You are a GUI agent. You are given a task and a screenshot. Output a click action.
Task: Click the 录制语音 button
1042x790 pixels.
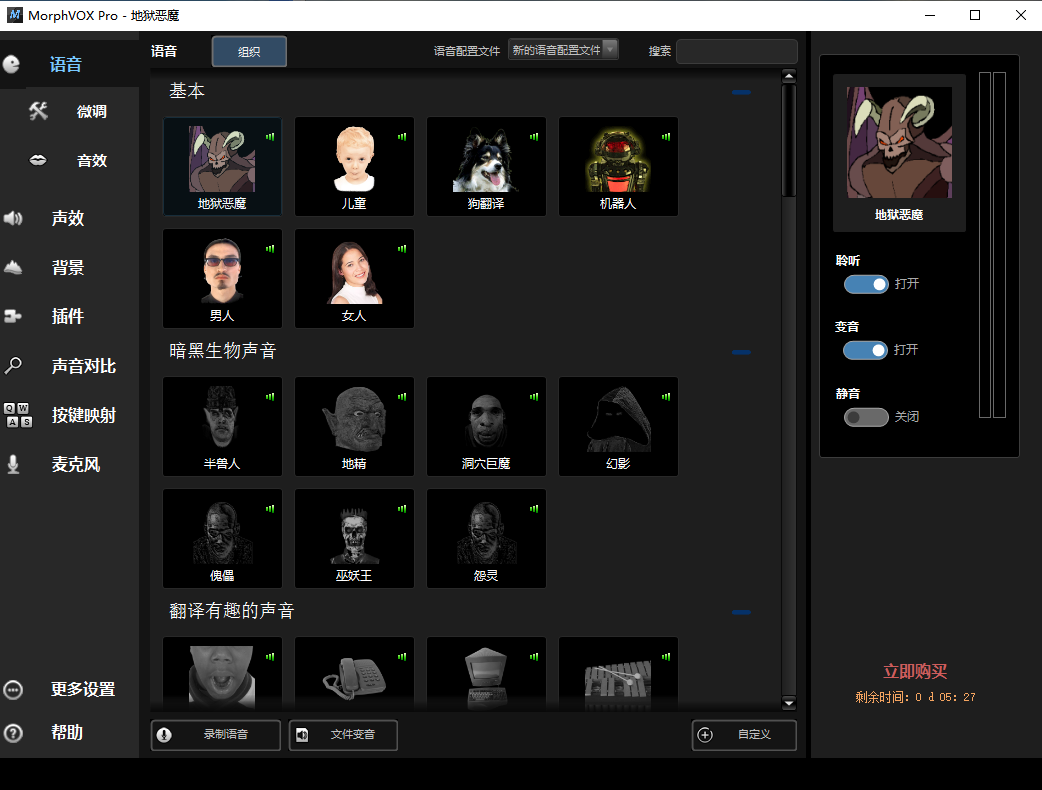[x=216, y=735]
